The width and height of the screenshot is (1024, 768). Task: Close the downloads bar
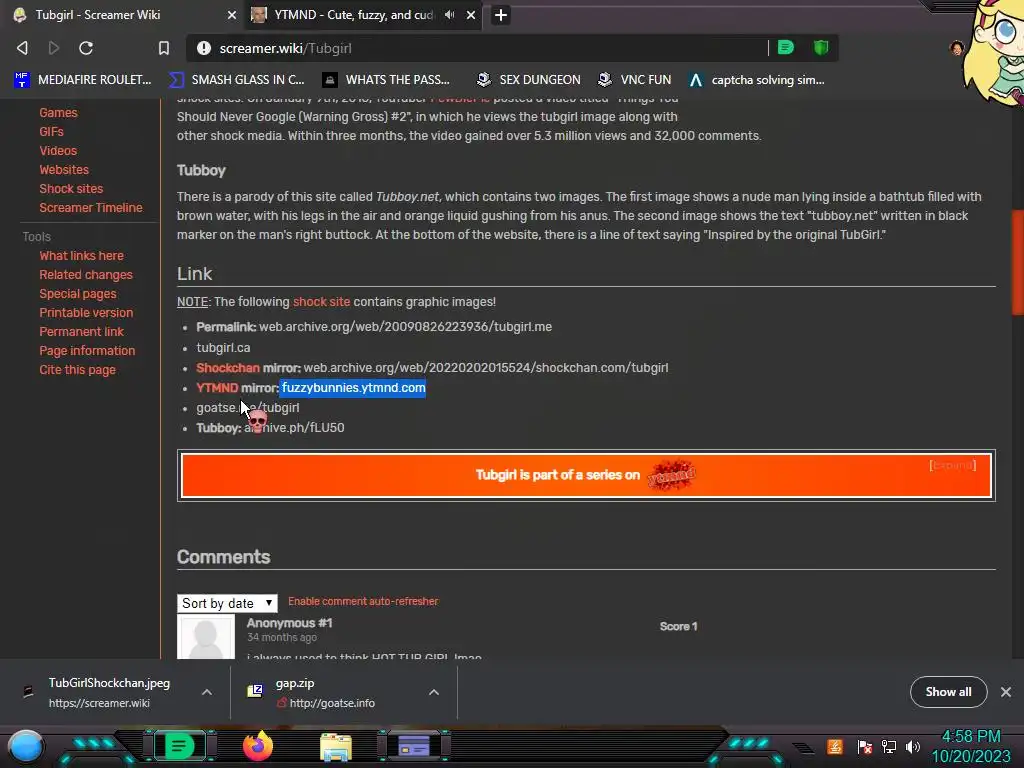(x=1006, y=692)
